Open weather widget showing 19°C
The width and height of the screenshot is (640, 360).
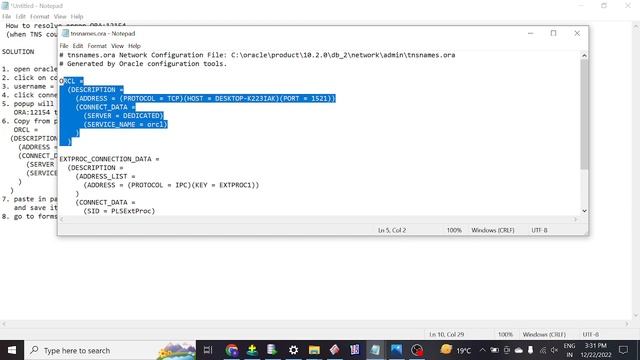[x=456, y=350]
